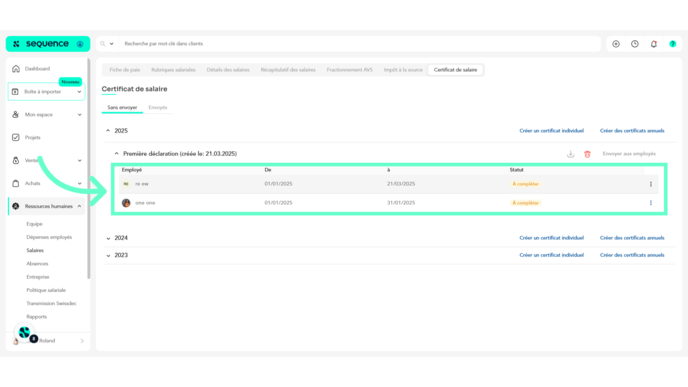Open the Politique salariale submenu item
Viewport: 688px width, 387px height.
(46, 290)
